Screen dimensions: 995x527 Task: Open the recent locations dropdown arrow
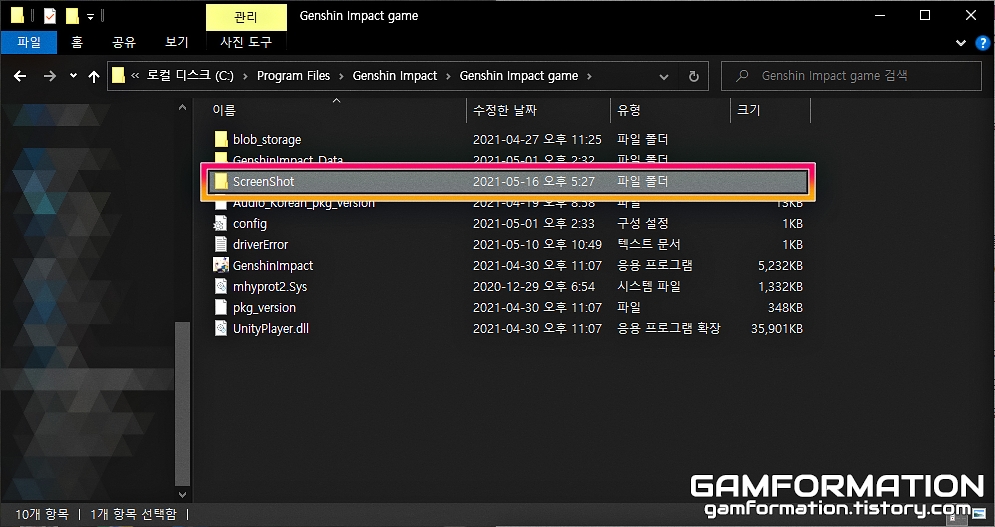click(73, 76)
